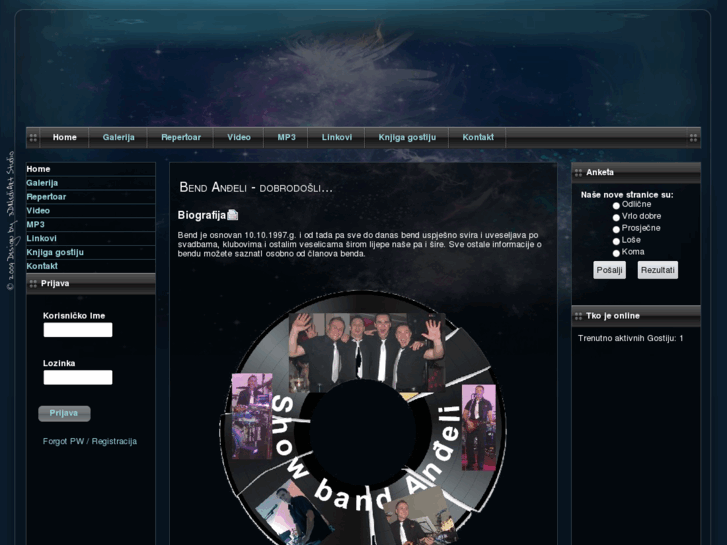This screenshot has width=727, height=545.
Task: Focus the Korisničko ime input field
Action: (x=78, y=330)
